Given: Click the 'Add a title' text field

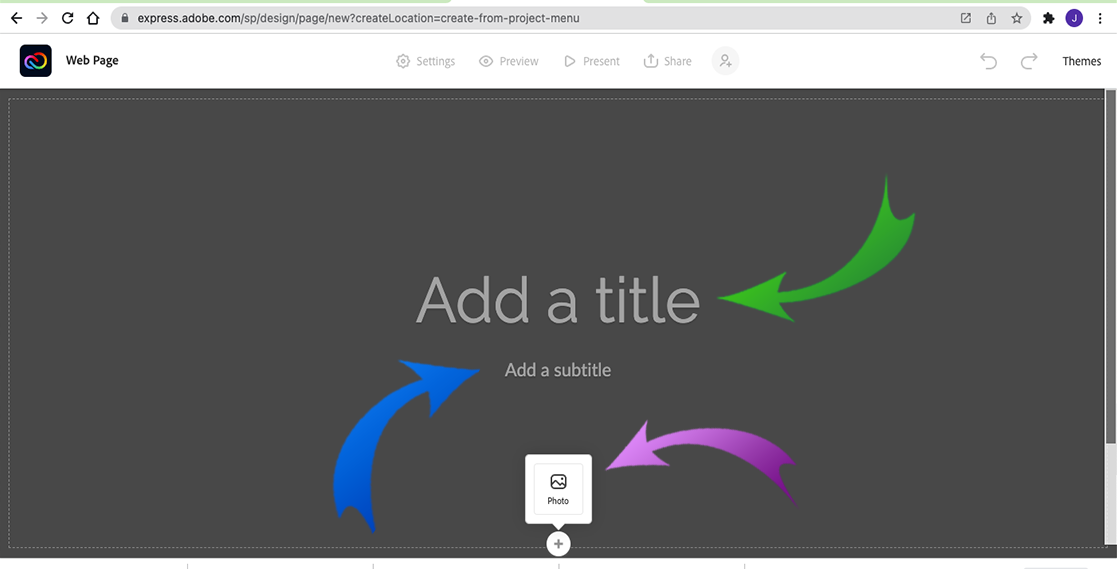Looking at the screenshot, I should pyautogui.click(x=557, y=299).
